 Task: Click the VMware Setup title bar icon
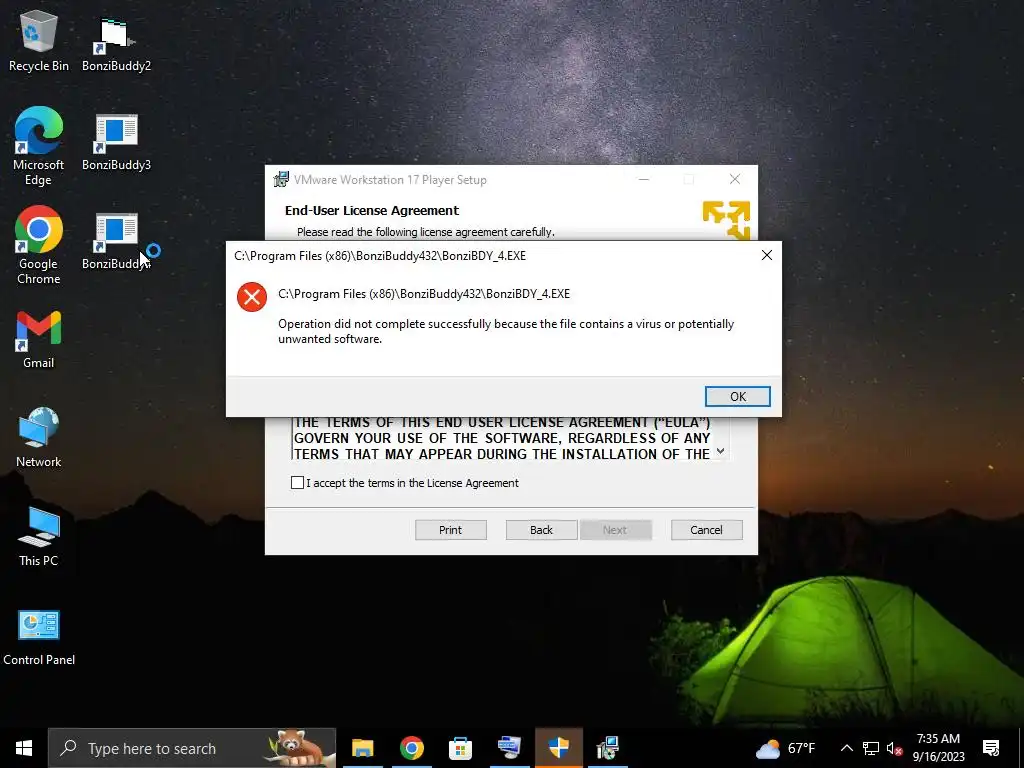click(x=281, y=179)
